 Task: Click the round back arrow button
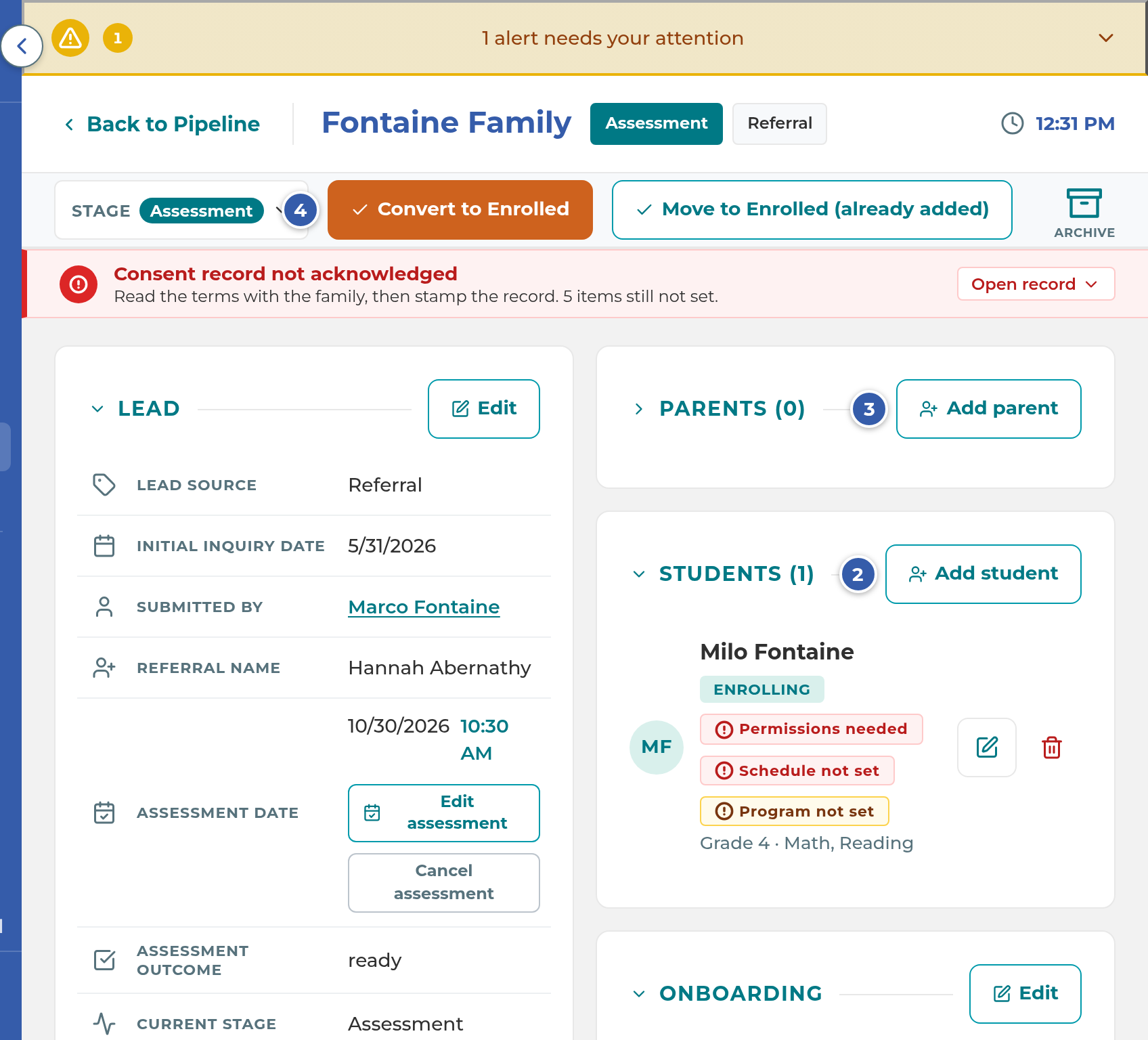coord(22,46)
